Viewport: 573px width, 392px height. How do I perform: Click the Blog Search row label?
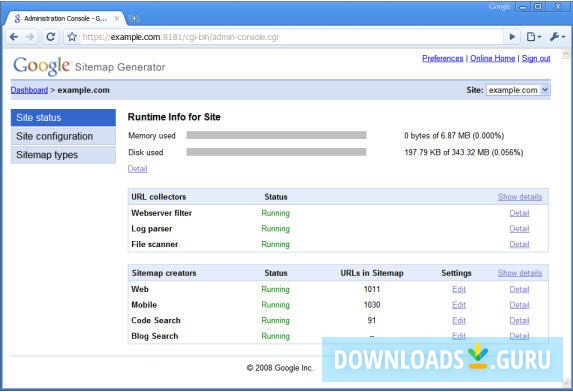[155, 336]
